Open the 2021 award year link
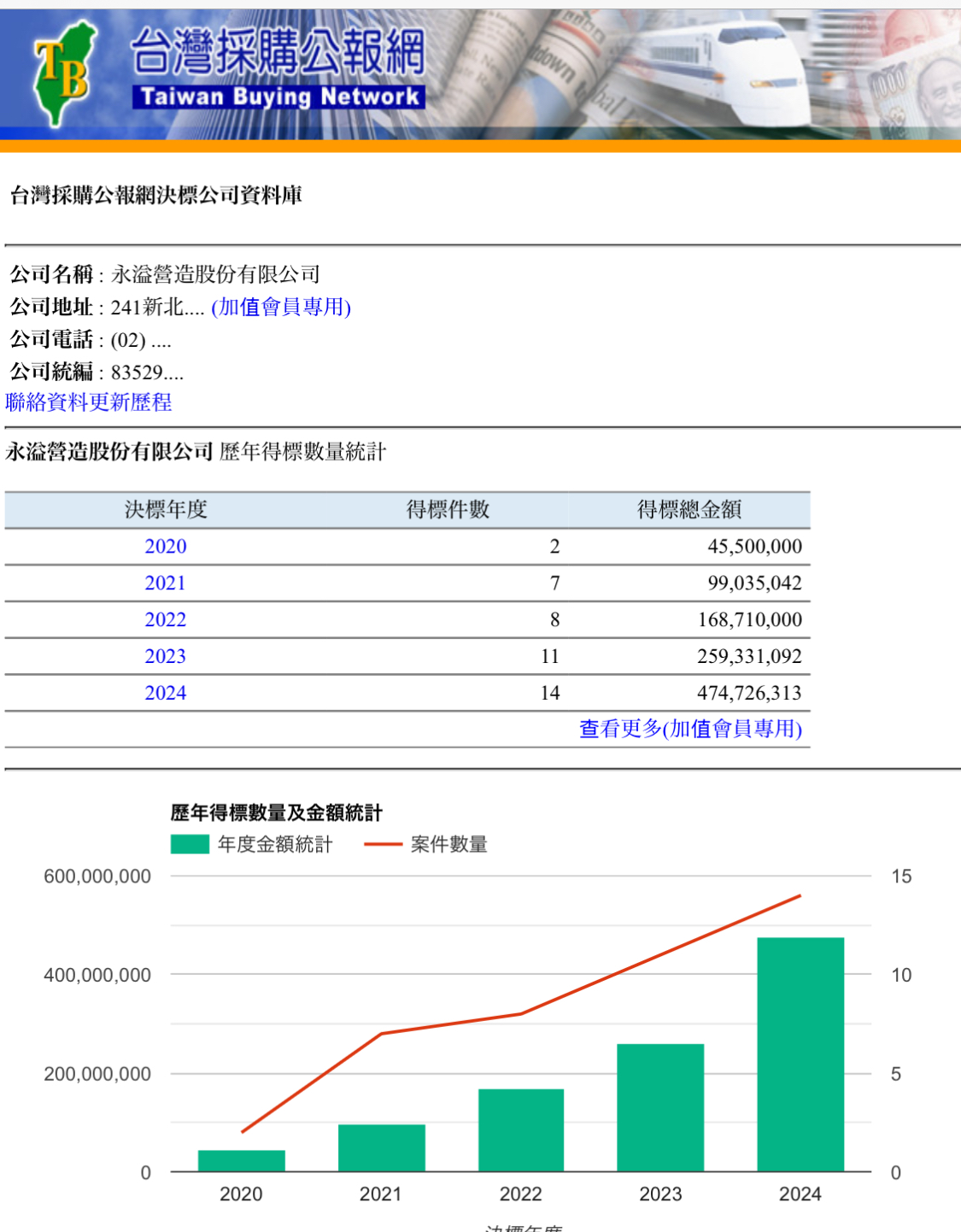This screenshot has width=961, height=1232. coord(165,584)
